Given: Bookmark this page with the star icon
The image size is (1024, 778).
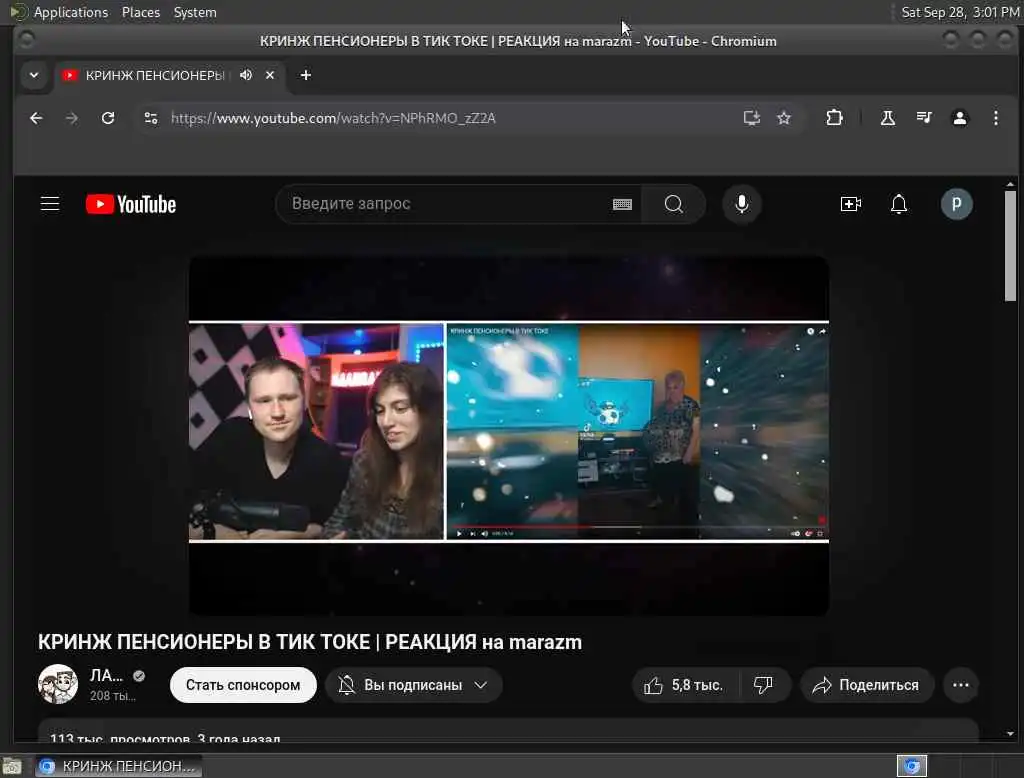Looking at the screenshot, I should pos(784,118).
